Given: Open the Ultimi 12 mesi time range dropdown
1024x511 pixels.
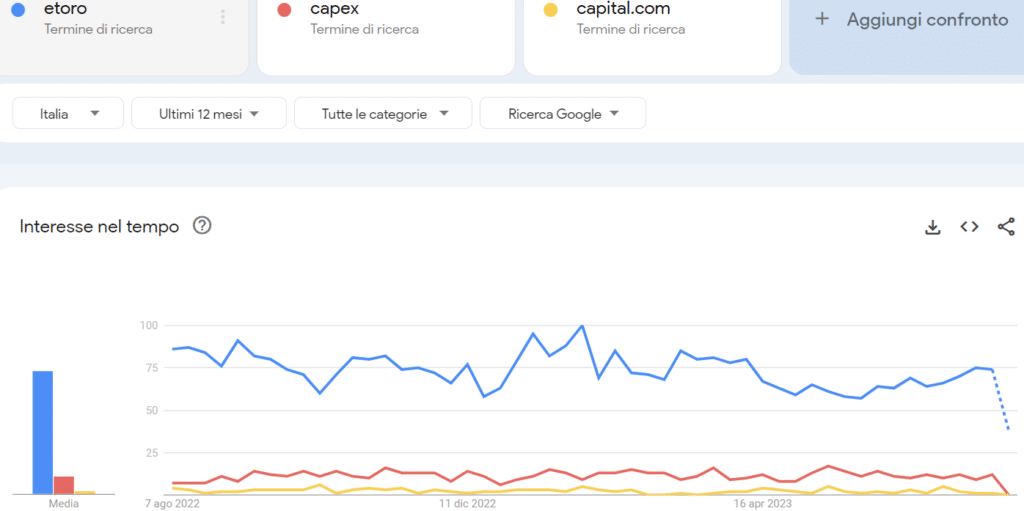Looking at the screenshot, I should (209, 114).
